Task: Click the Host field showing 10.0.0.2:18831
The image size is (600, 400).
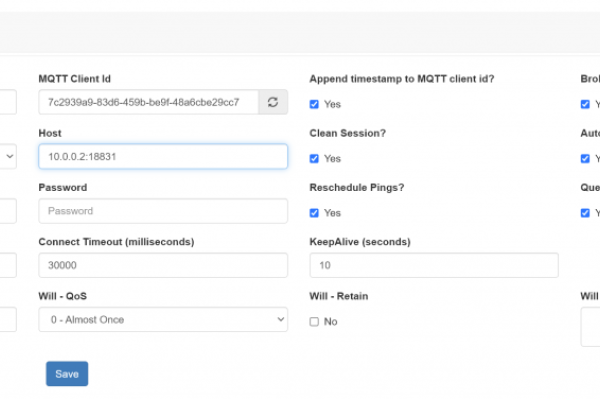Action: pyautogui.click(x=162, y=157)
